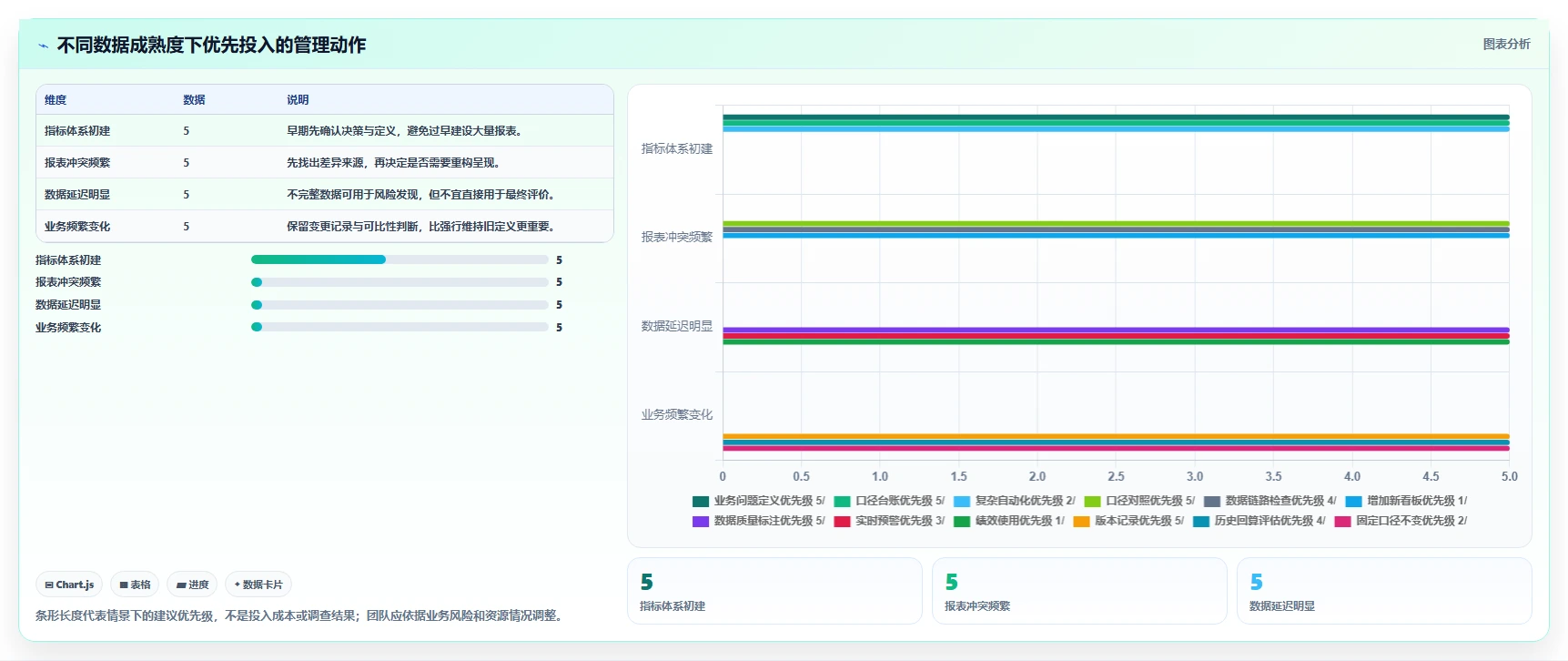Click the 数据延迟明显 chart axis label
The image size is (1568, 661).
coord(677,326)
